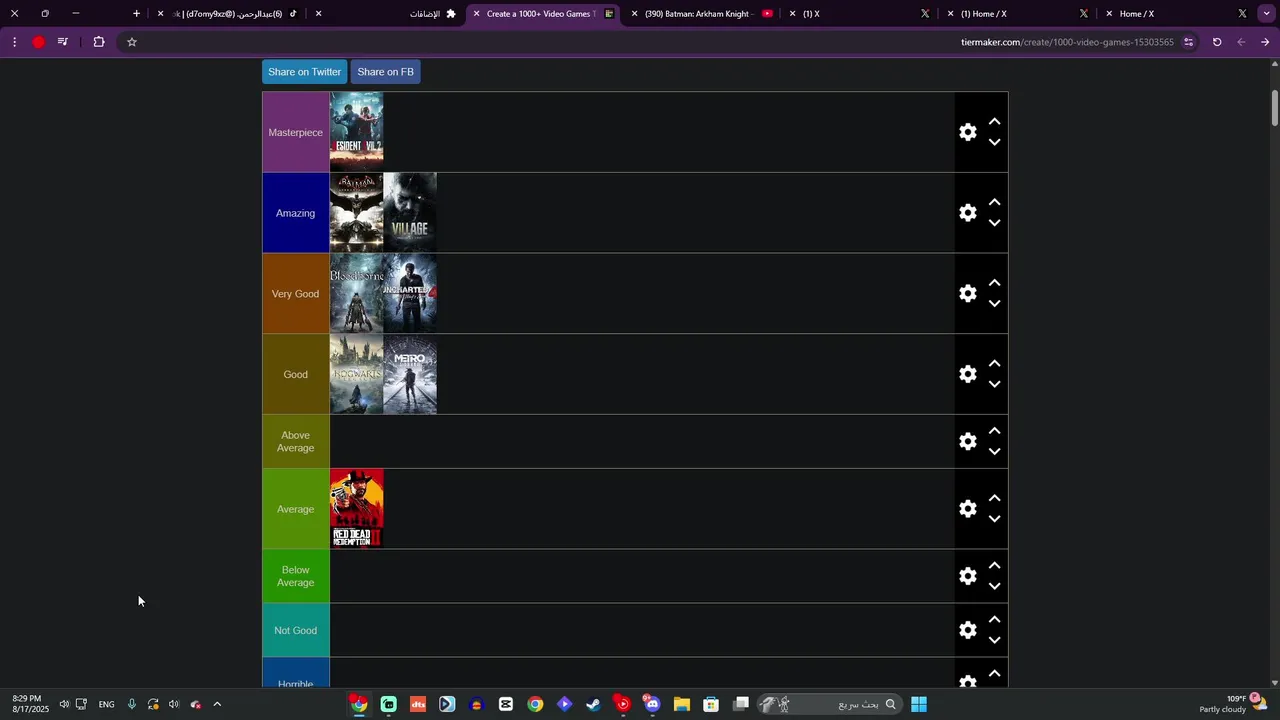Move Very Good row up
1280x720 pixels.
tap(994, 283)
